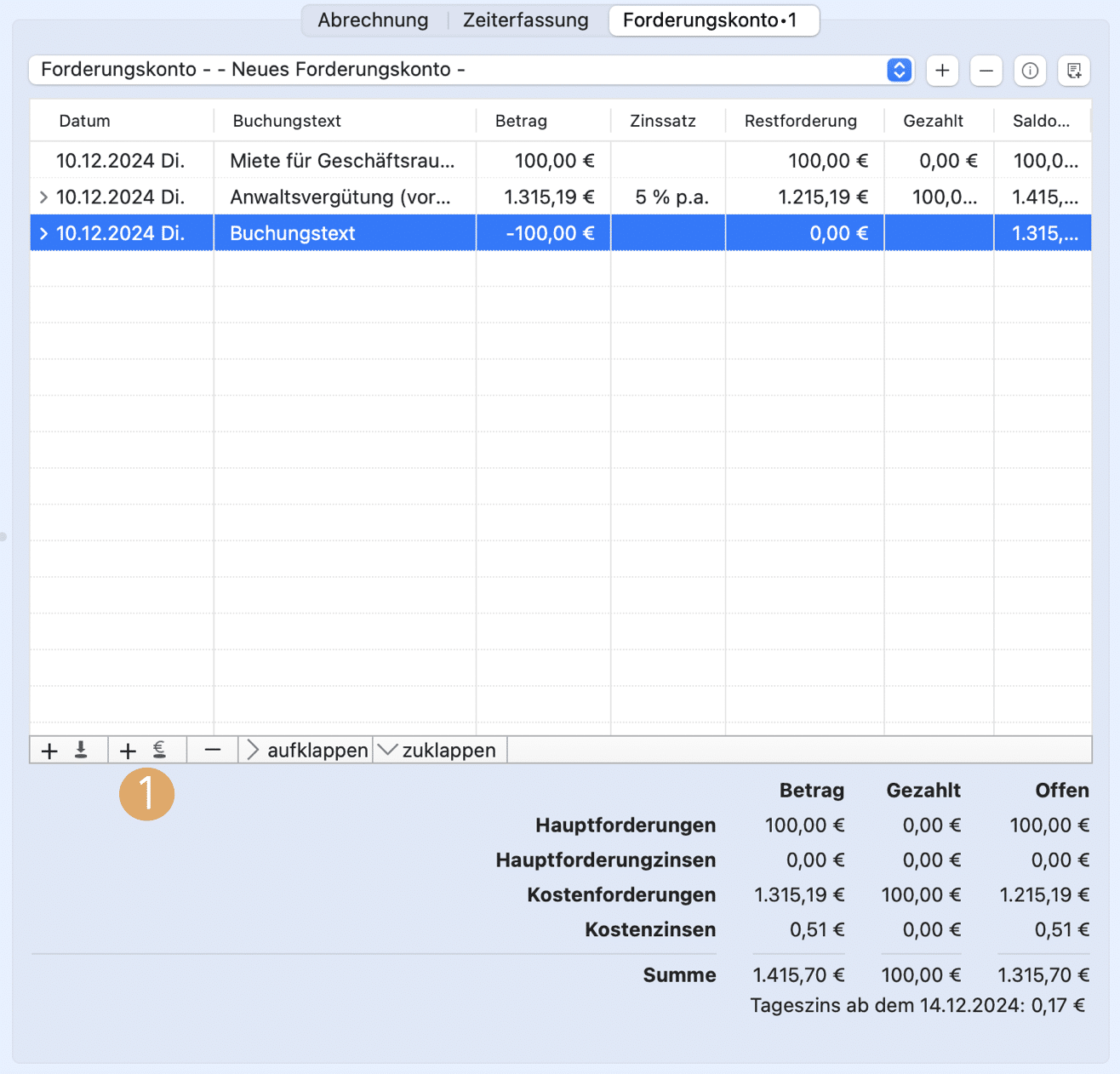Click the Summe Offen value '1.315,70 €'
Image resolution: width=1120 pixels, height=1074 pixels.
click(1043, 975)
